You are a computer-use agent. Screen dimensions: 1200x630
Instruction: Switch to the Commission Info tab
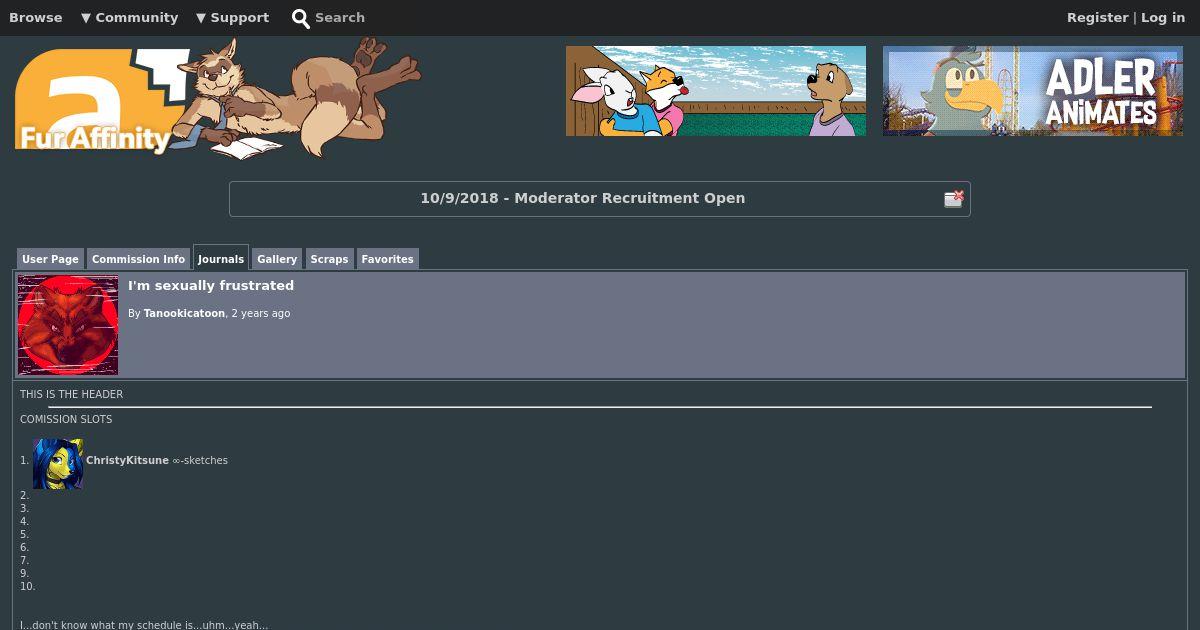click(139, 259)
